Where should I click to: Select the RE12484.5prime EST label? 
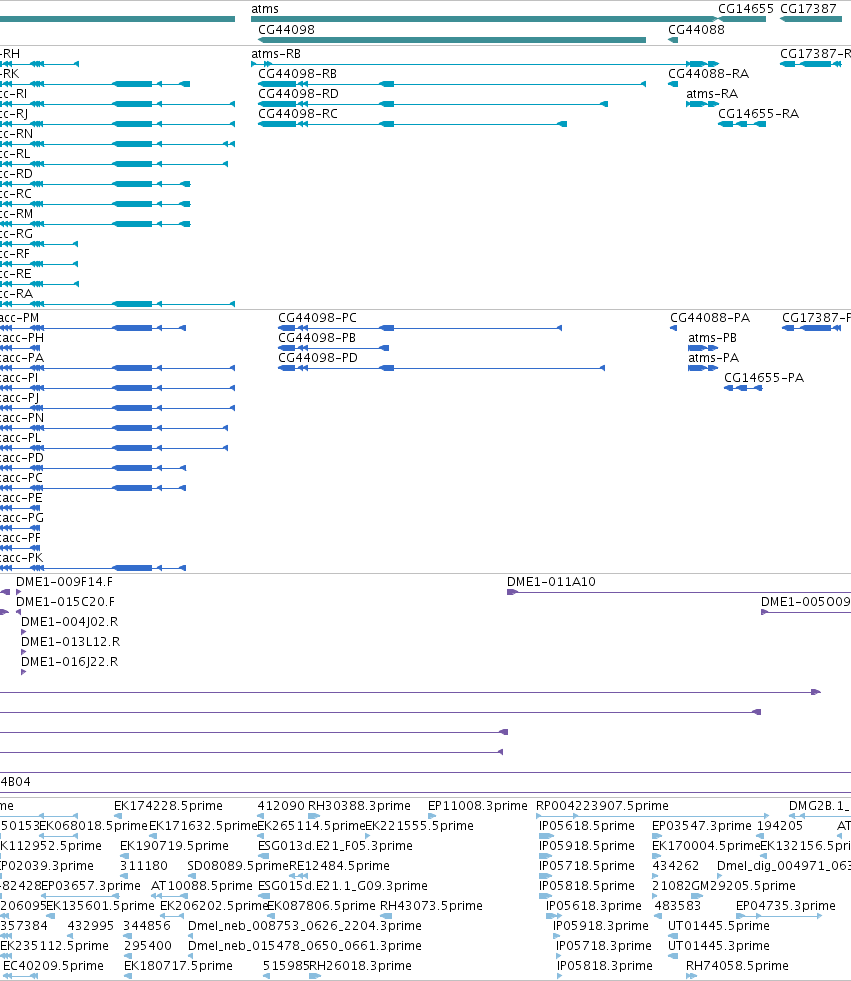[x=339, y=866]
